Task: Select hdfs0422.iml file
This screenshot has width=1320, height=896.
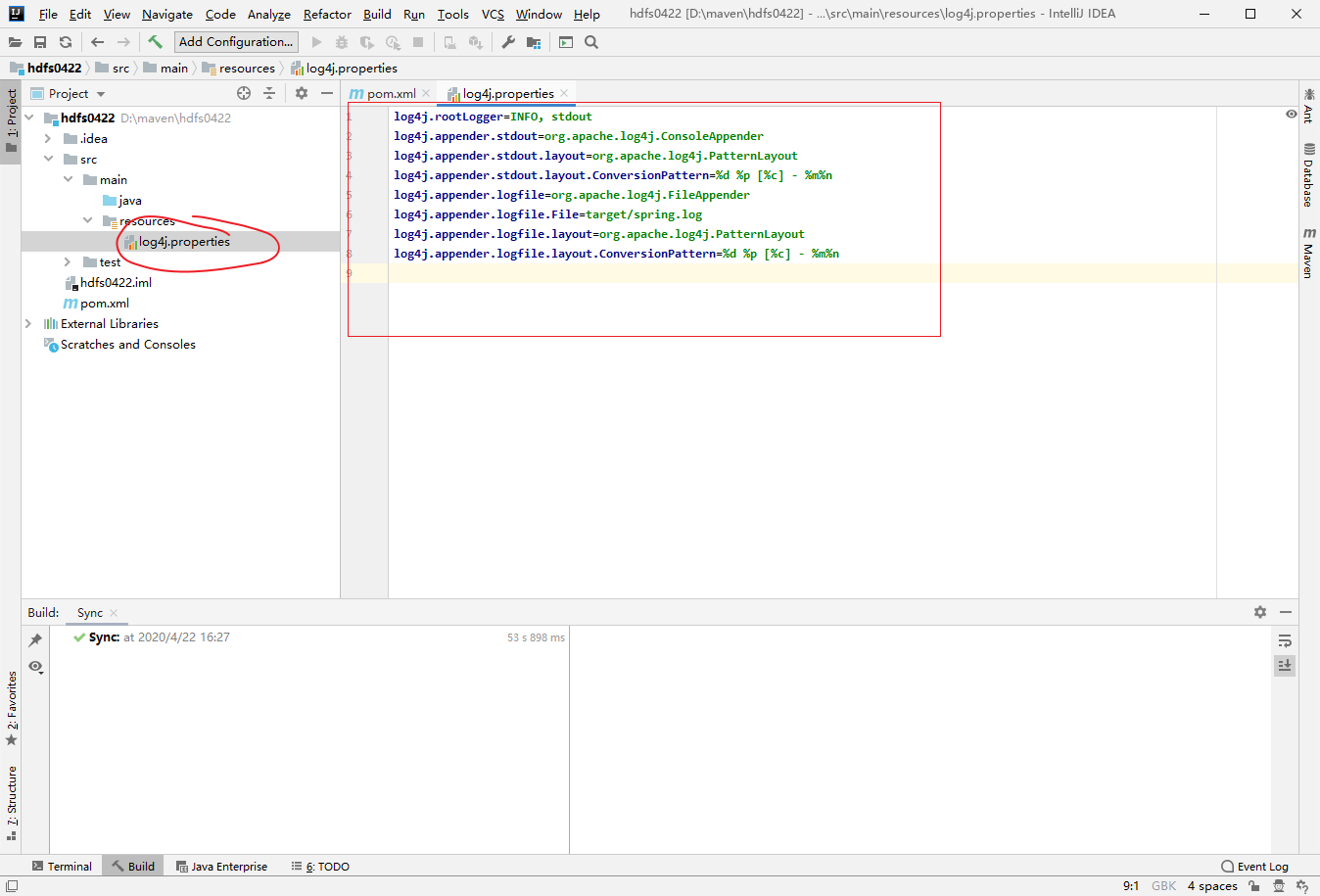Action: pyautogui.click(x=116, y=282)
